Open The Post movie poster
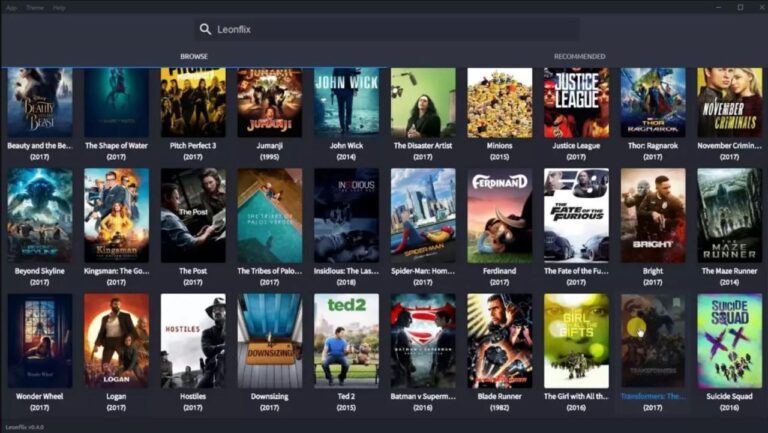Screen dimensions: 768x433 [x=193, y=216]
